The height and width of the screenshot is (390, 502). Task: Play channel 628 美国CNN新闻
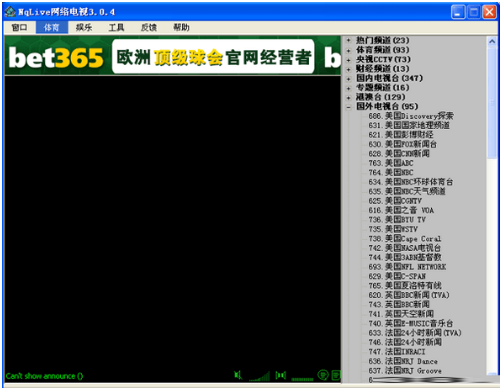tap(399, 154)
